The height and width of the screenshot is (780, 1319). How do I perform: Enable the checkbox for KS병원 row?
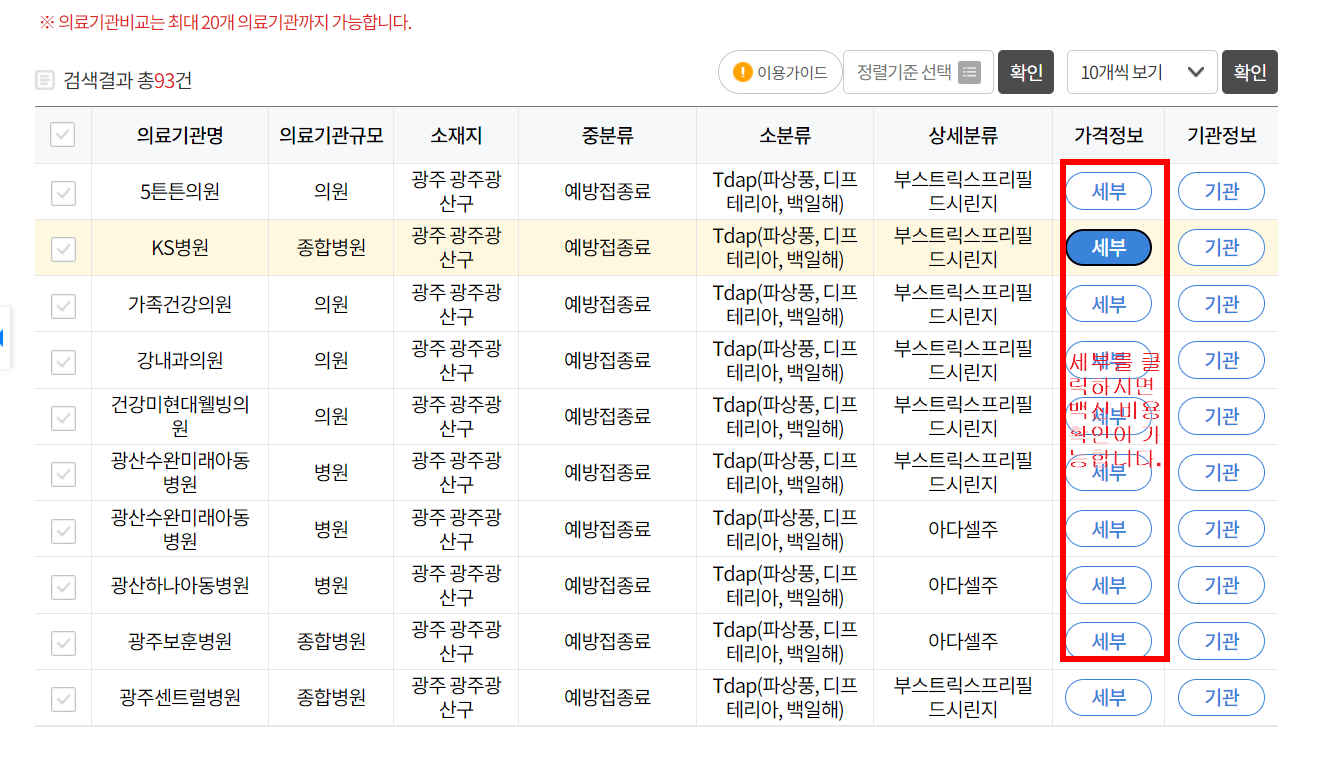(63, 247)
